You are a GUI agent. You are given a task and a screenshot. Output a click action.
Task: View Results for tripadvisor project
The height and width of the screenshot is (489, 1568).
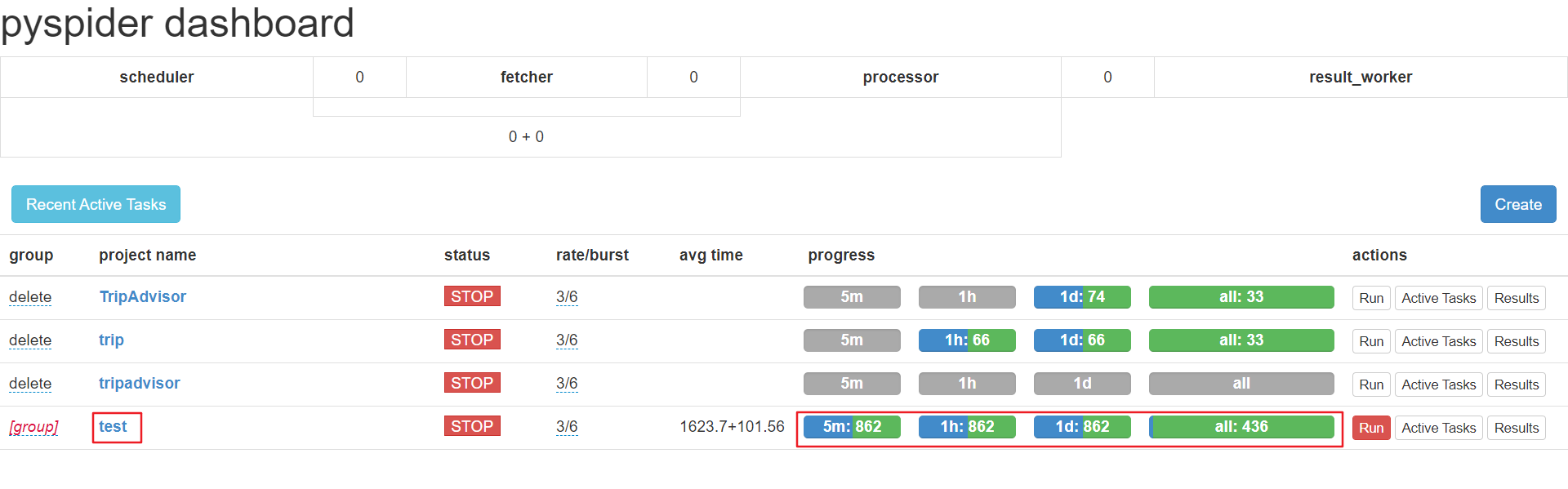(x=1517, y=385)
